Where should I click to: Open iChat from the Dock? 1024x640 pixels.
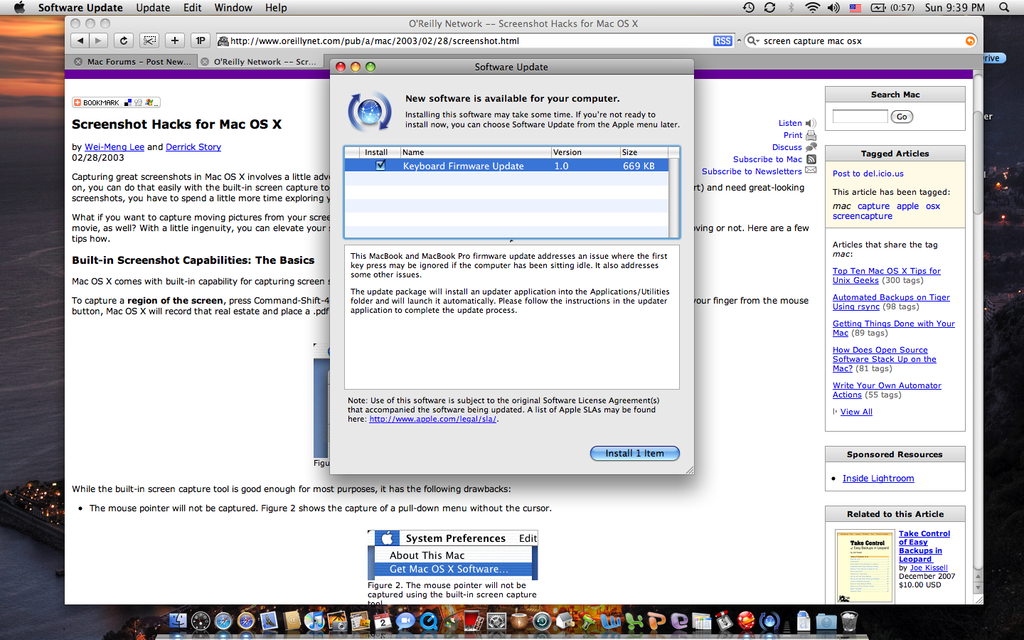coord(405,620)
